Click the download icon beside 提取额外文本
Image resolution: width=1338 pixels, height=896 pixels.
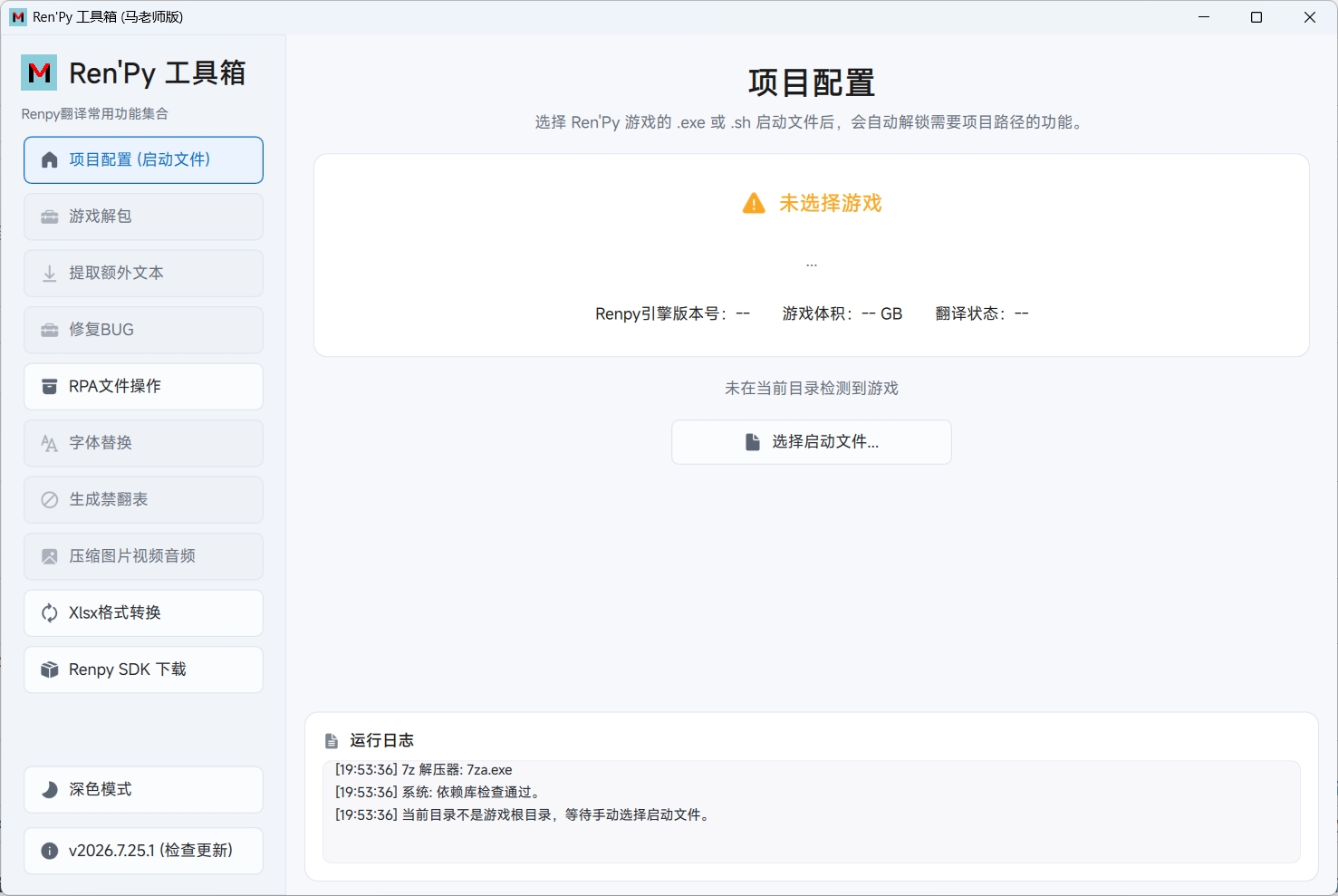point(50,274)
